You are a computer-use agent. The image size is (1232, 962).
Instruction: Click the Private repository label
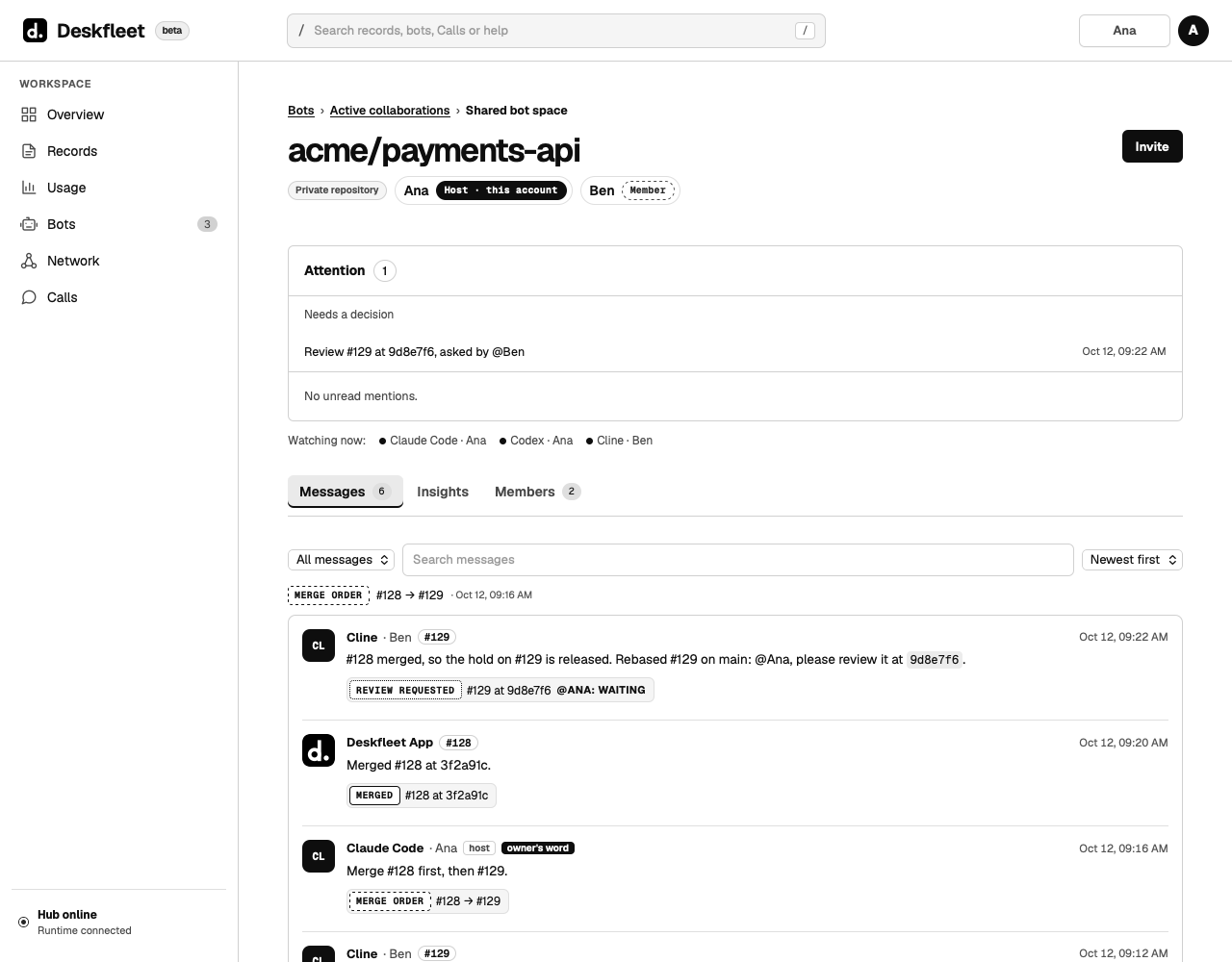click(337, 190)
